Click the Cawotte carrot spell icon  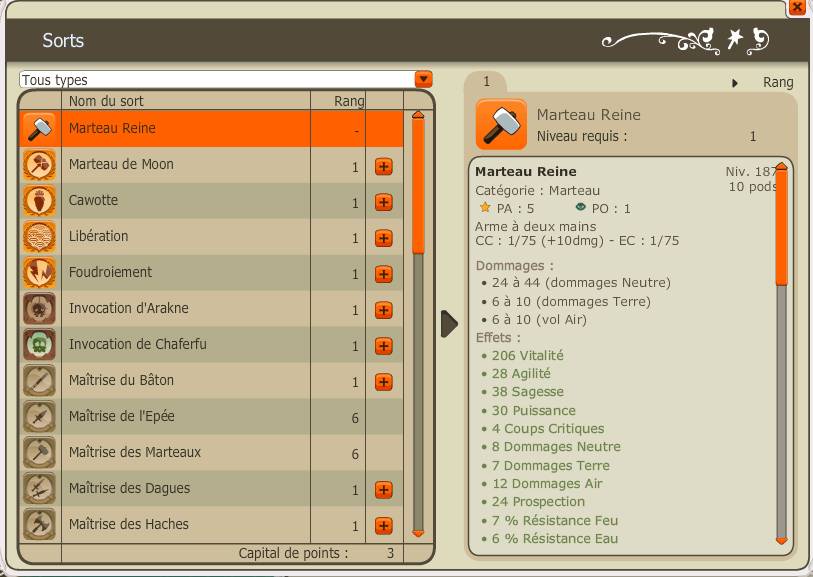tap(40, 201)
